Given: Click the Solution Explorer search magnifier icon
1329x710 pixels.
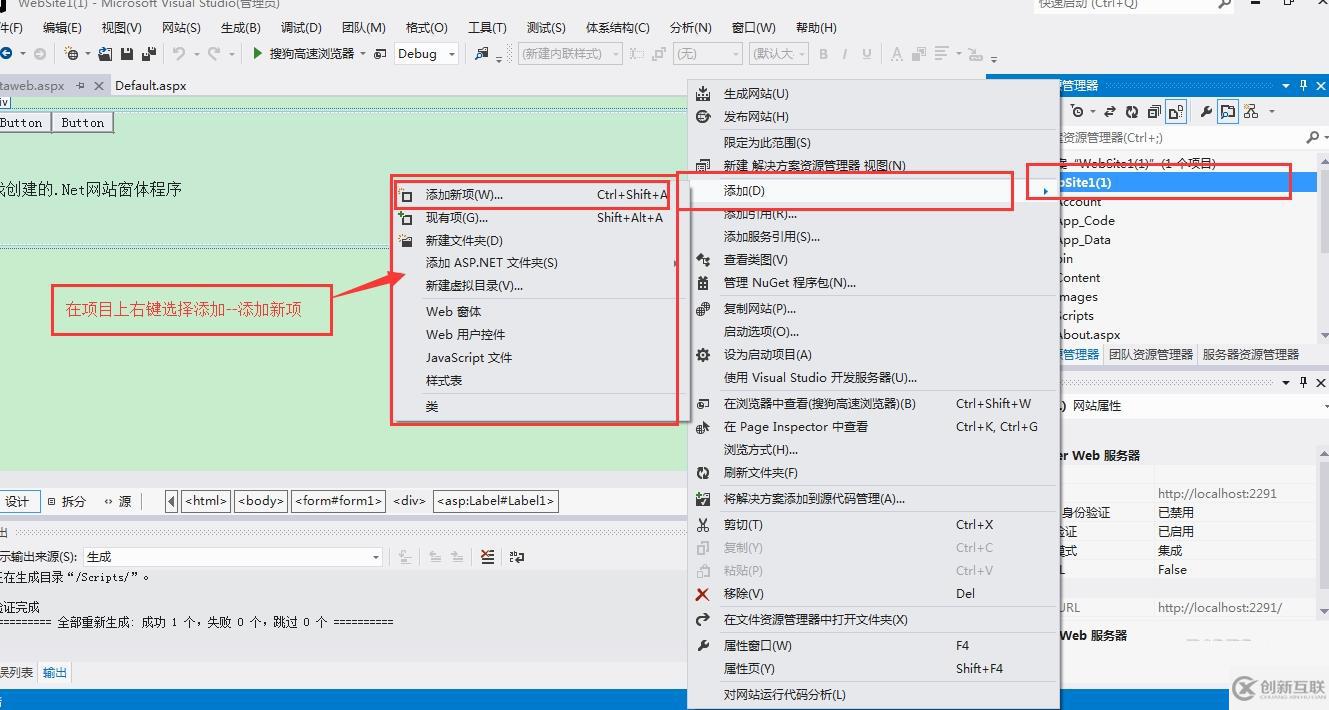Looking at the screenshot, I should click(1312, 137).
